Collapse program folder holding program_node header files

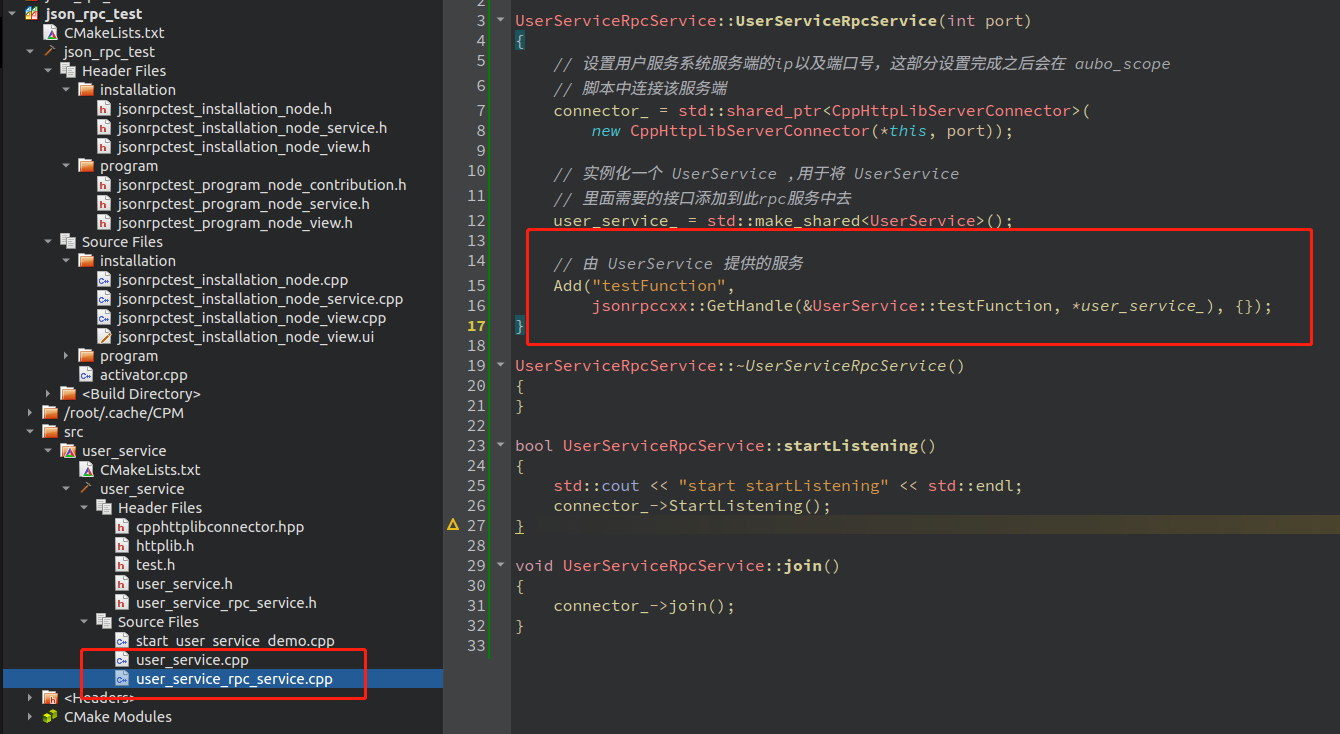click(66, 166)
